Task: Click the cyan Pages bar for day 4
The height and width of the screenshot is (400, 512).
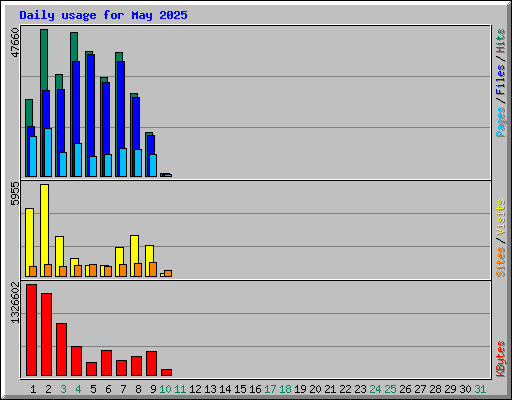Action: tap(78, 160)
